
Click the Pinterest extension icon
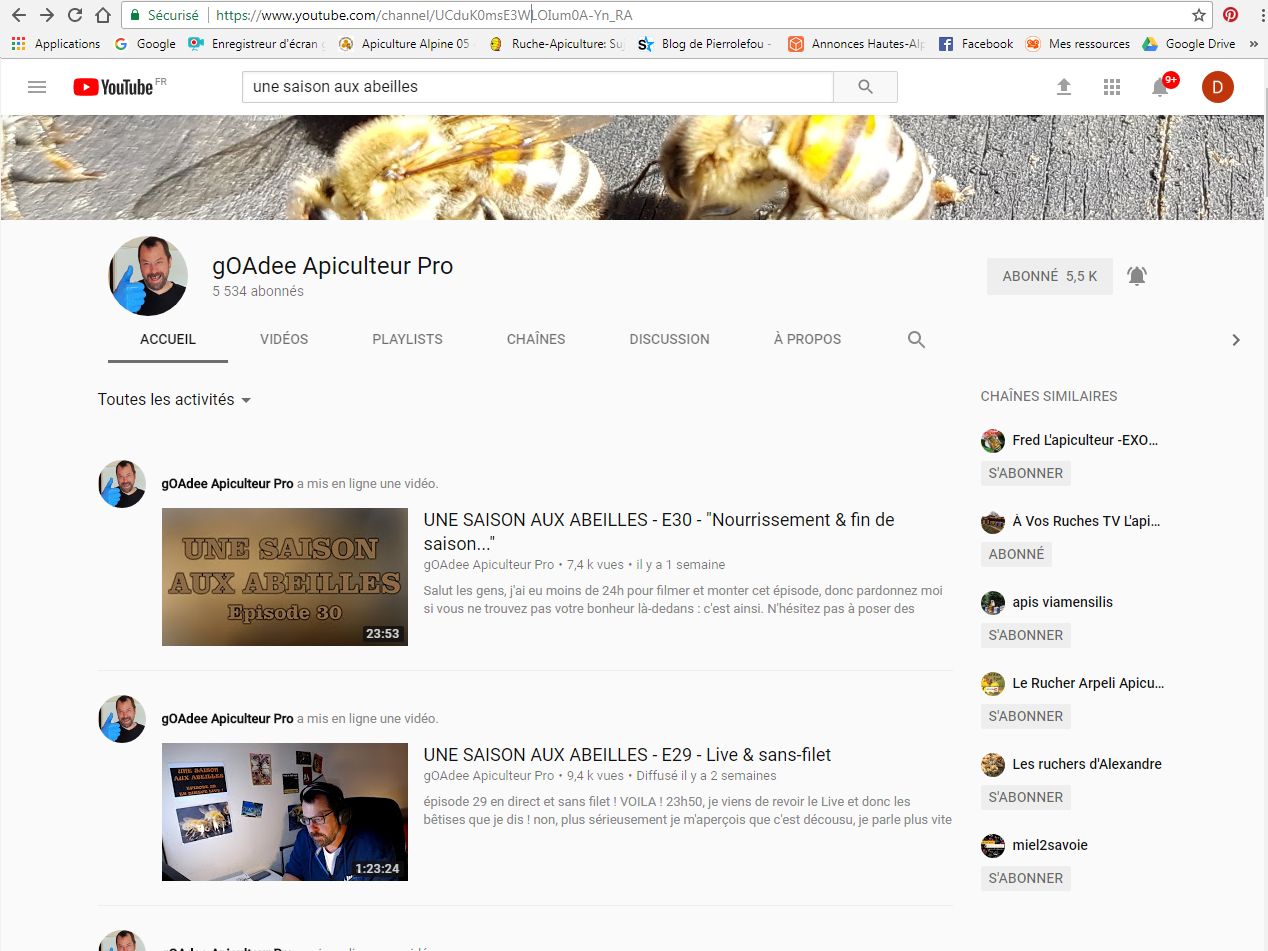[1231, 15]
